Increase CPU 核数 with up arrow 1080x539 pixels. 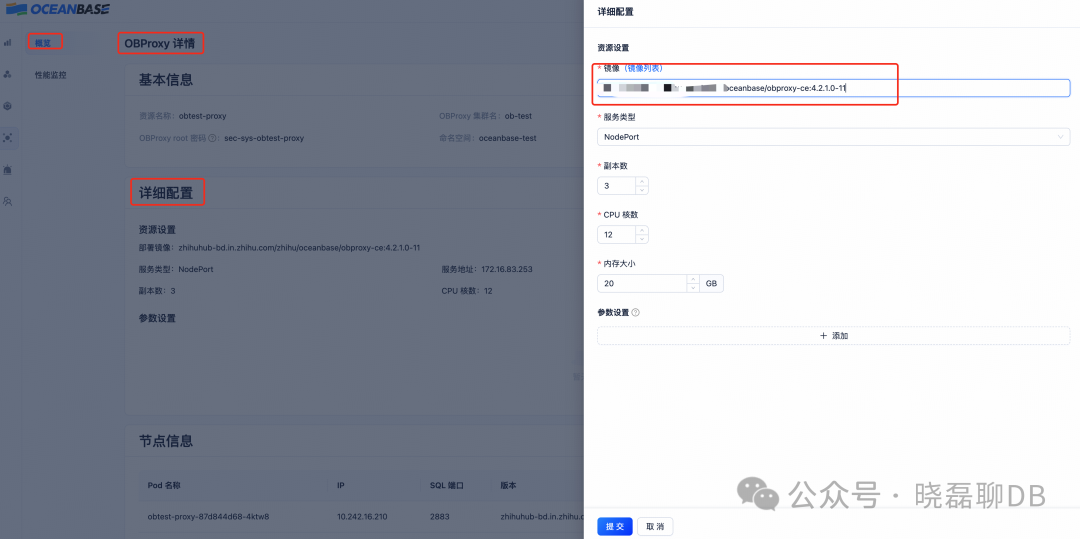(x=642, y=231)
